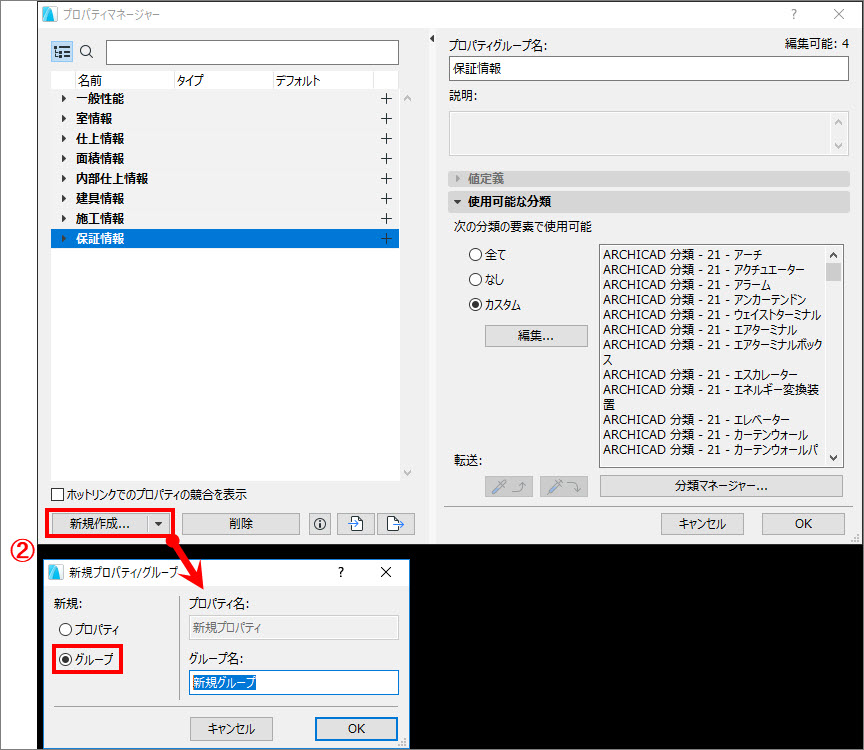Expand the 保証情報 group triangle

64,239
